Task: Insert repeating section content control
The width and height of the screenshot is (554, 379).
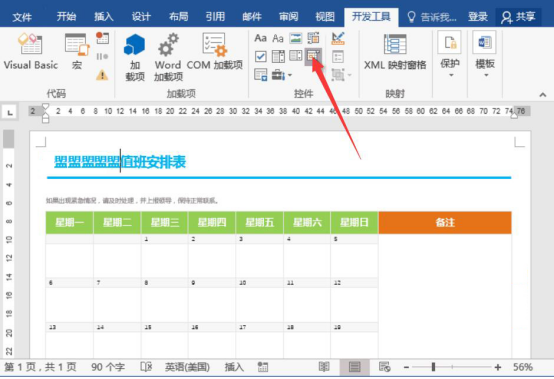Action: 261,75
